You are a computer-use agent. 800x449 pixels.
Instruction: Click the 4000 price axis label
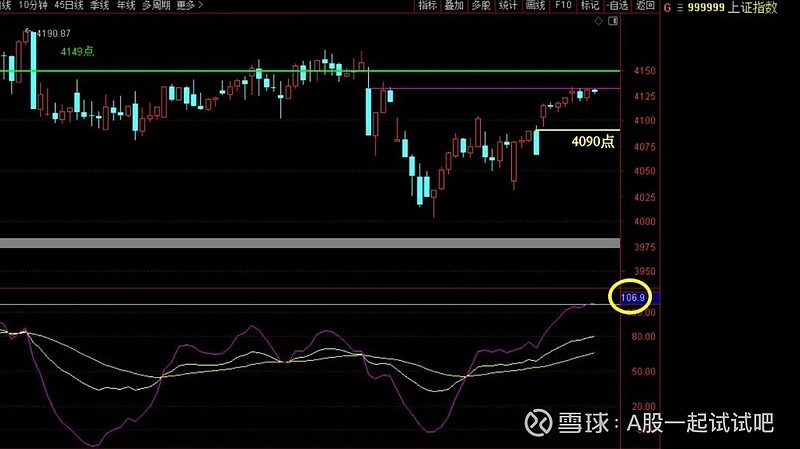tap(644, 221)
